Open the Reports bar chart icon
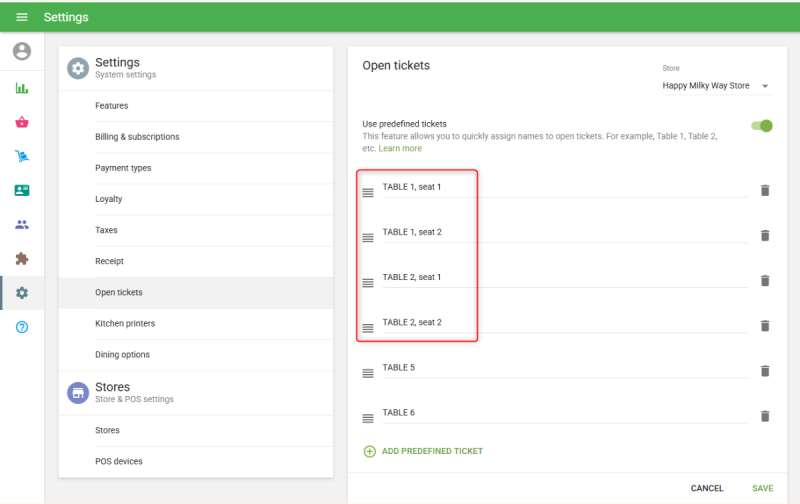Image resolution: width=800 pixels, height=504 pixels. click(x=22, y=88)
